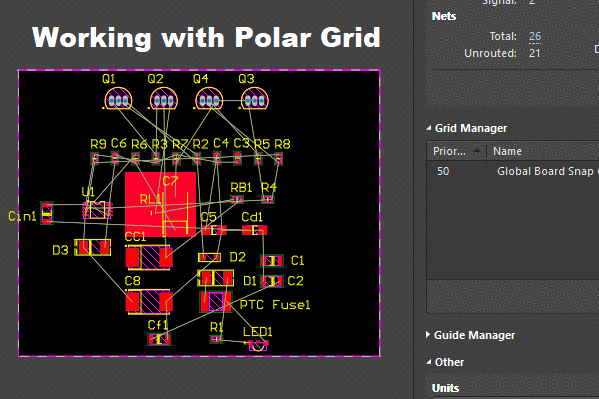599x399 pixels.
Task: Select resistor R8 footprint
Action: coord(278,158)
